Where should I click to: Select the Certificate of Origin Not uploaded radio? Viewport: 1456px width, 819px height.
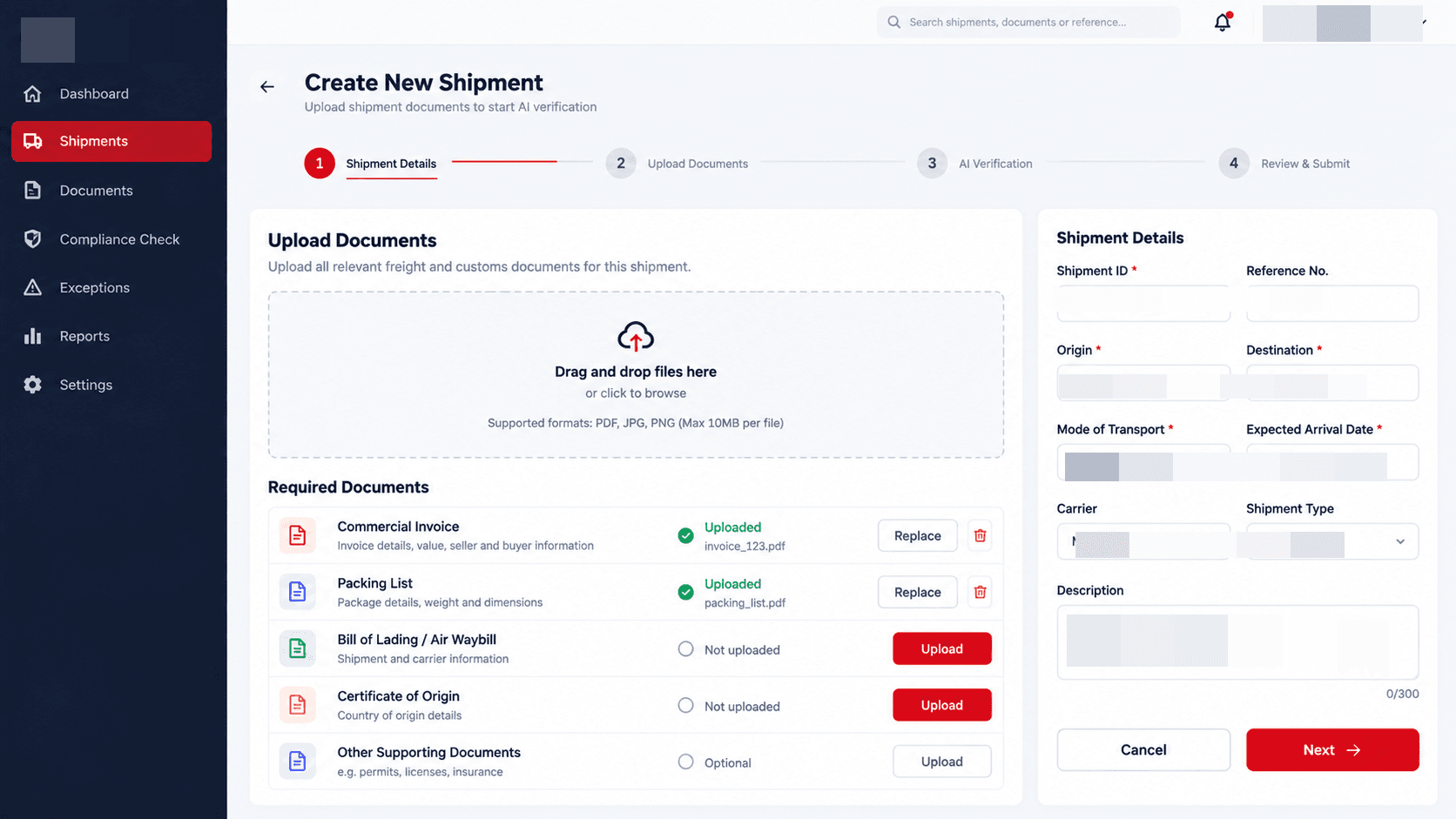[686, 706]
